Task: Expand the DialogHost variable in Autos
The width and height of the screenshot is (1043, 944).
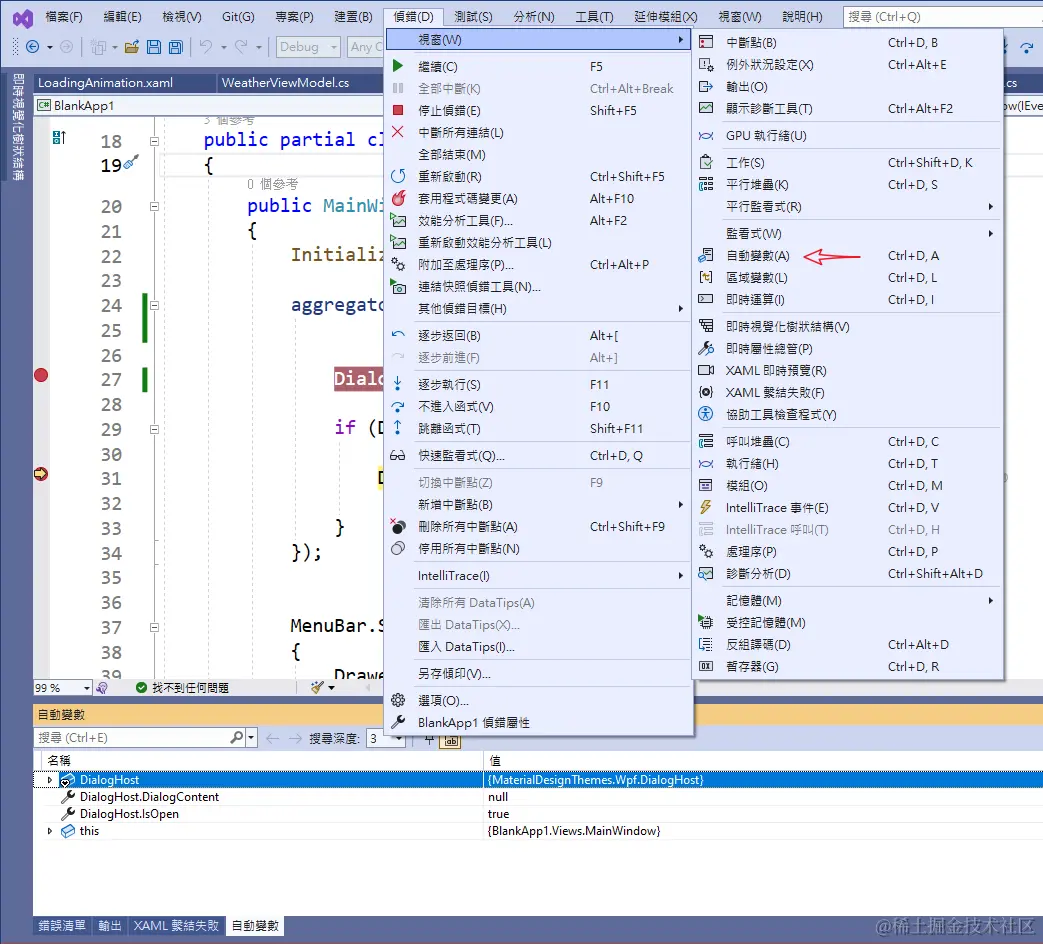Action: [x=50, y=779]
